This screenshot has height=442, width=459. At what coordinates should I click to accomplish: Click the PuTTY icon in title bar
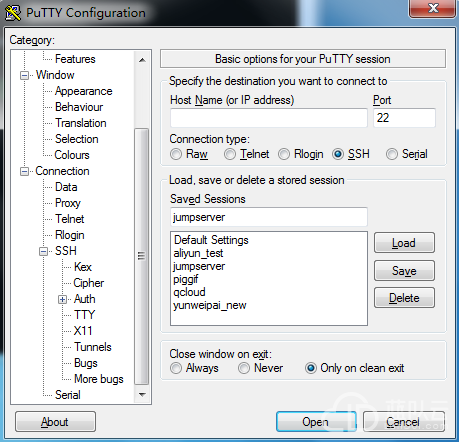13,13
